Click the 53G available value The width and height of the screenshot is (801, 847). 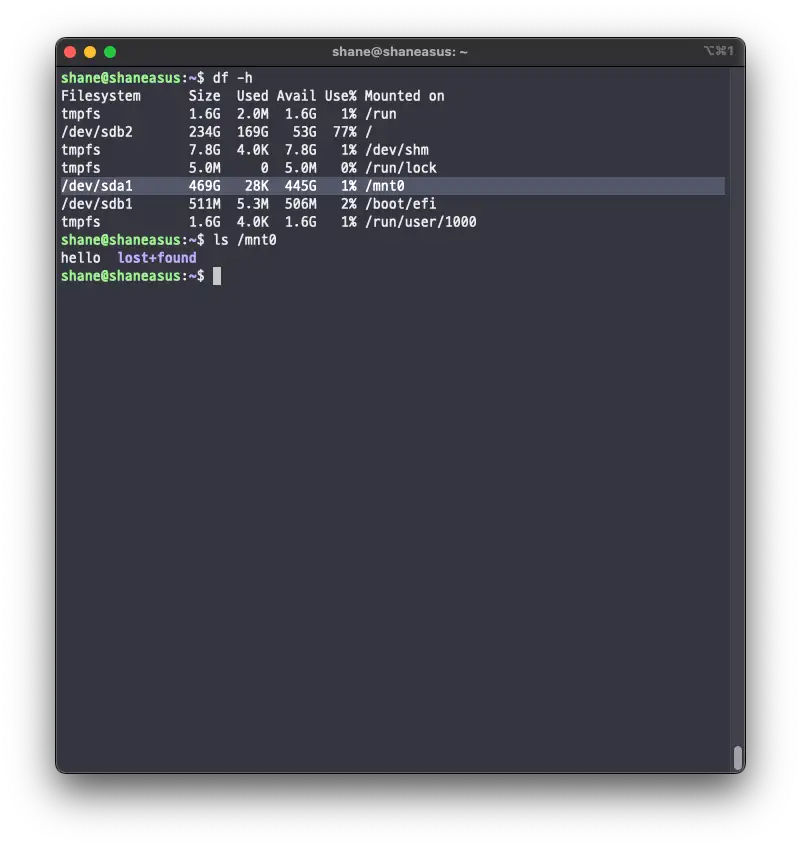coord(305,132)
